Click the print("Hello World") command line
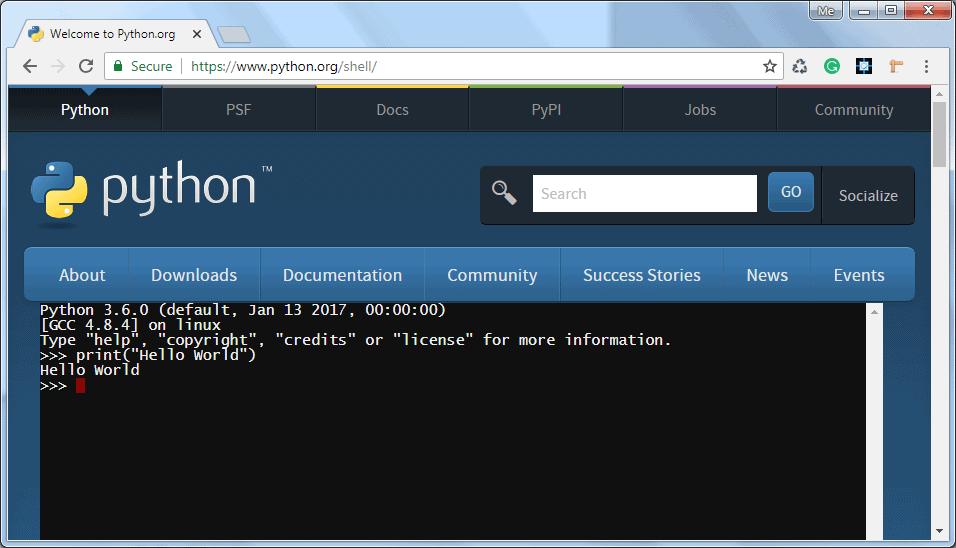This screenshot has height=548, width=956. pos(148,355)
